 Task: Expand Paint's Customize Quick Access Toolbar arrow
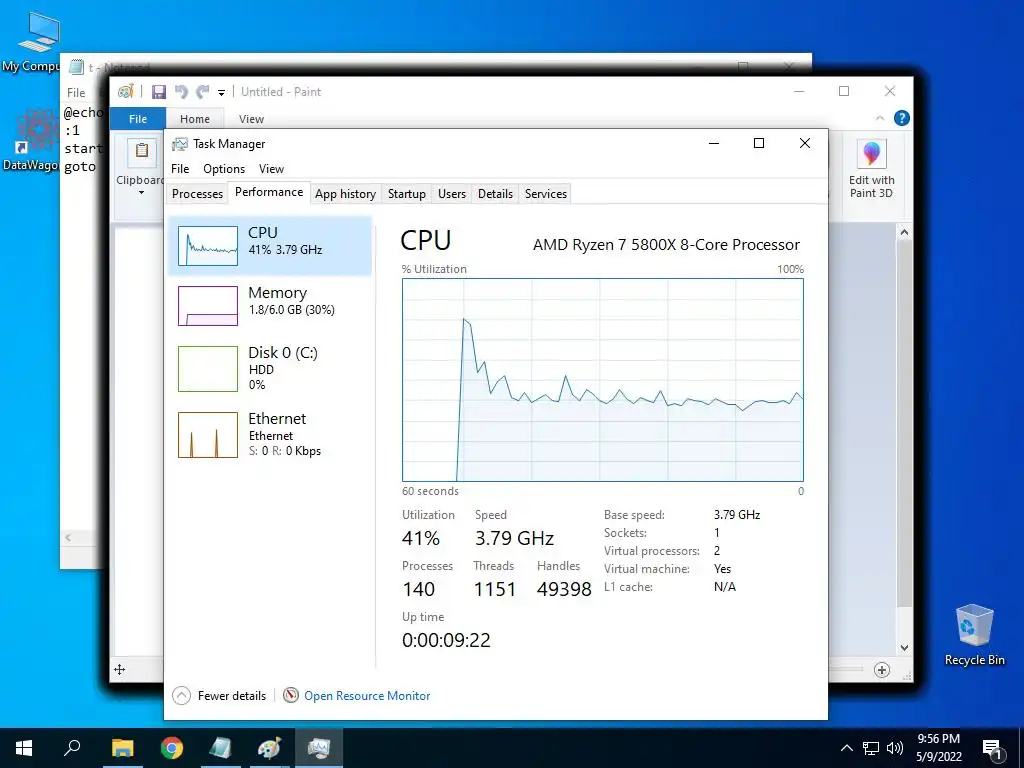click(221, 93)
